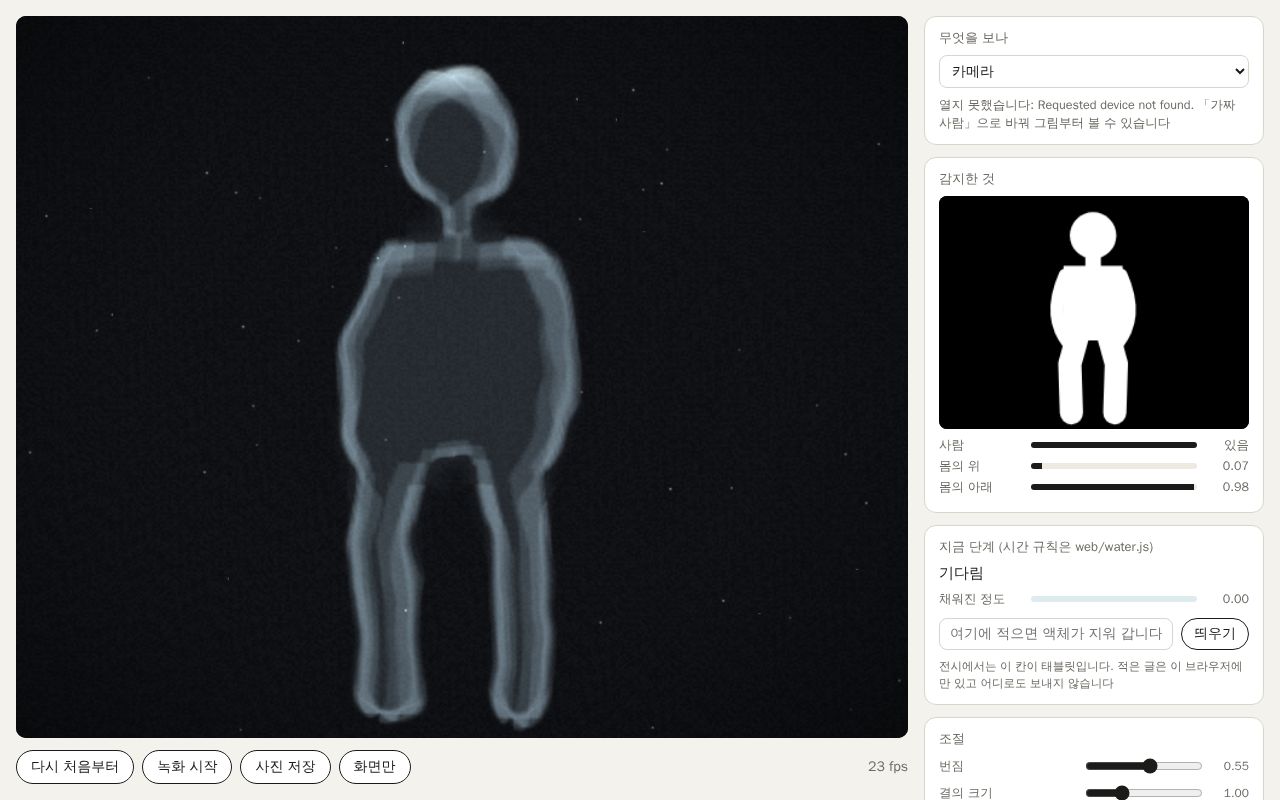The width and height of the screenshot is (1280, 800).
Task: Click the 결의 크기 value 1.00
Action: (x=1236, y=793)
